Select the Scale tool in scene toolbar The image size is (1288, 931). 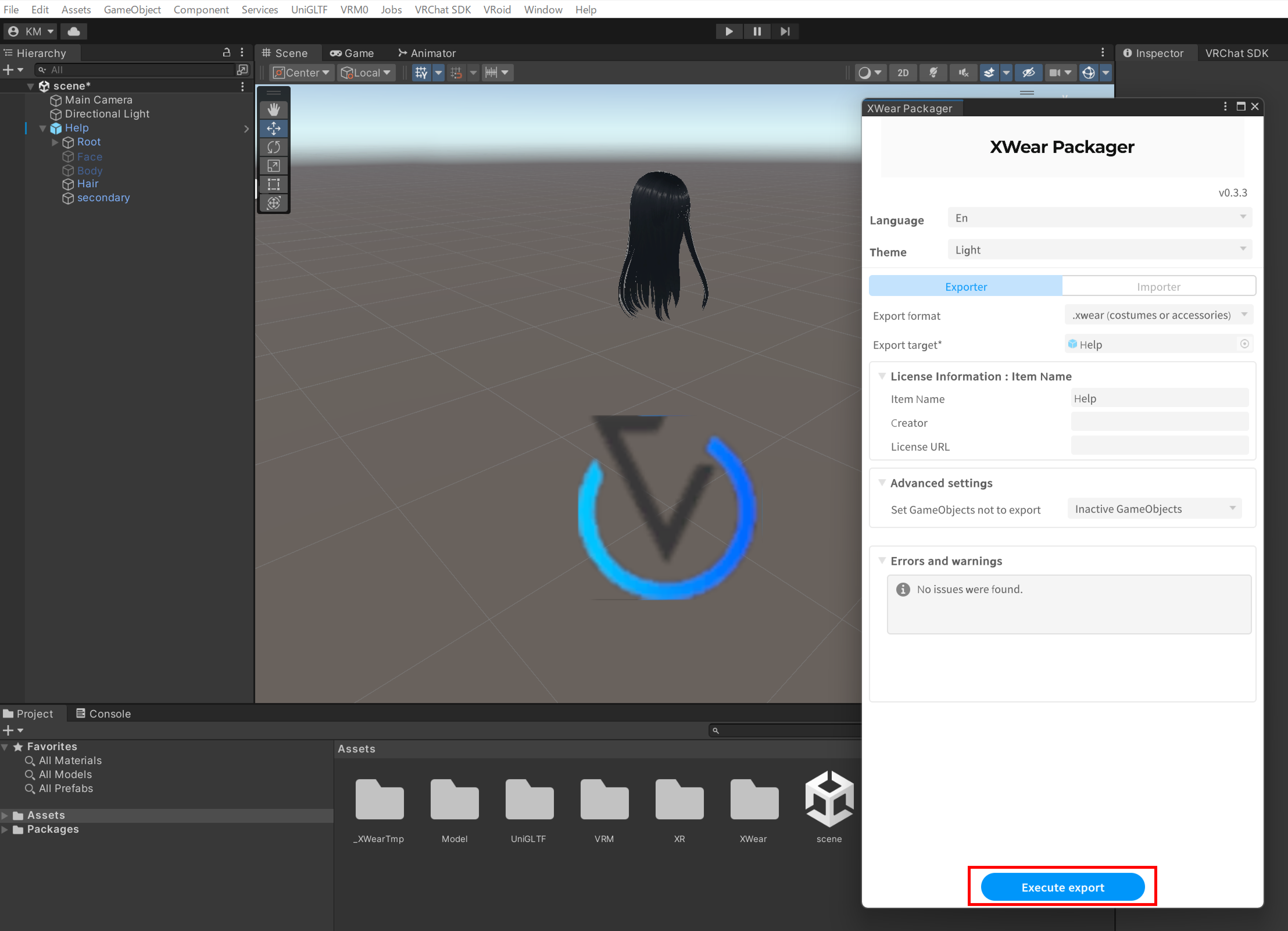(274, 166)
